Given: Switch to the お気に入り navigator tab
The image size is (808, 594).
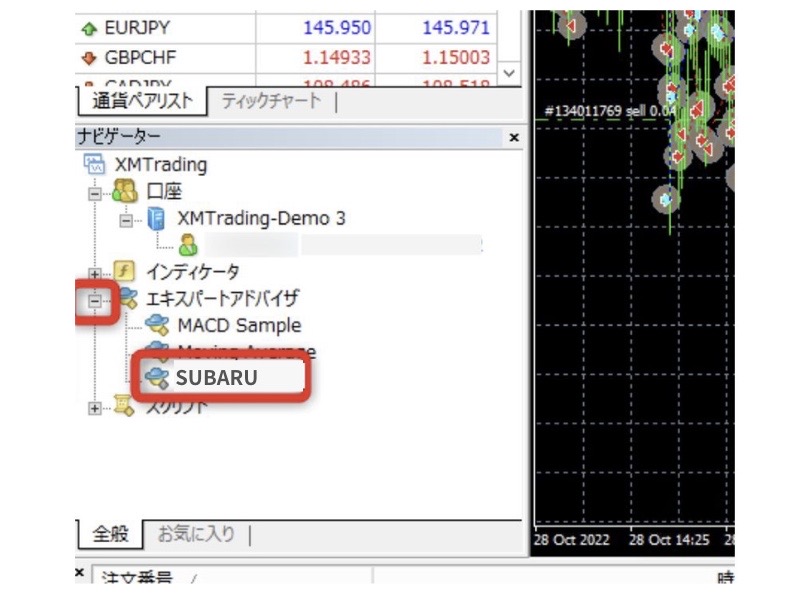Looking at the screenshot, I should 196,534.
